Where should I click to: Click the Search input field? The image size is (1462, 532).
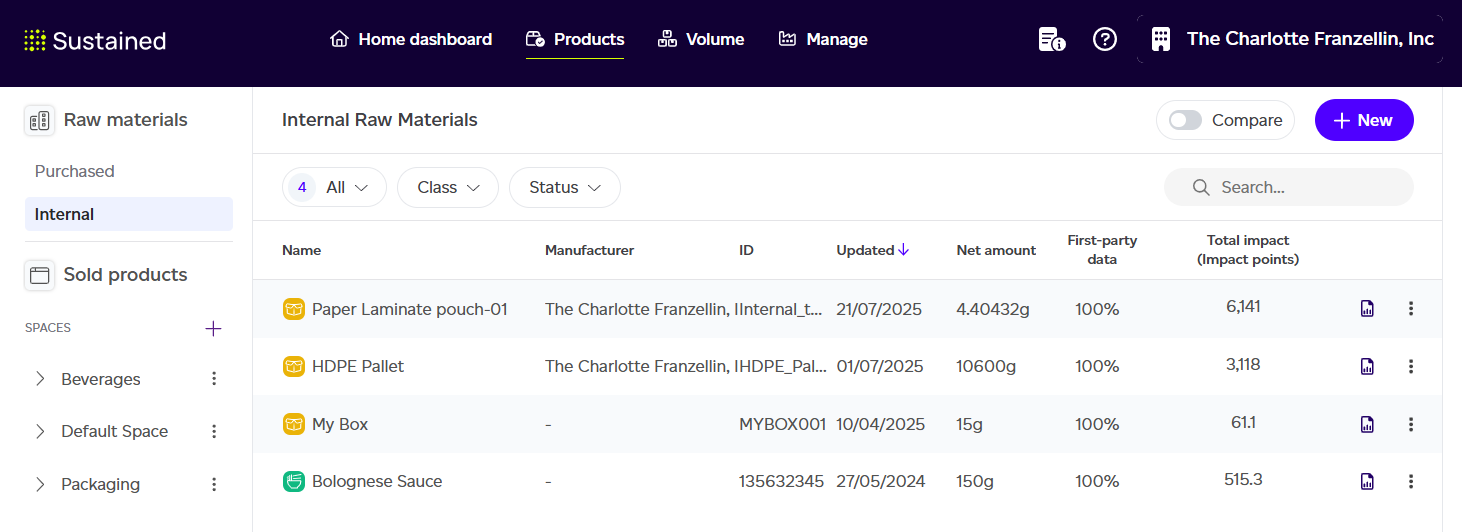pyautogui.click(x=1300, y=188)
